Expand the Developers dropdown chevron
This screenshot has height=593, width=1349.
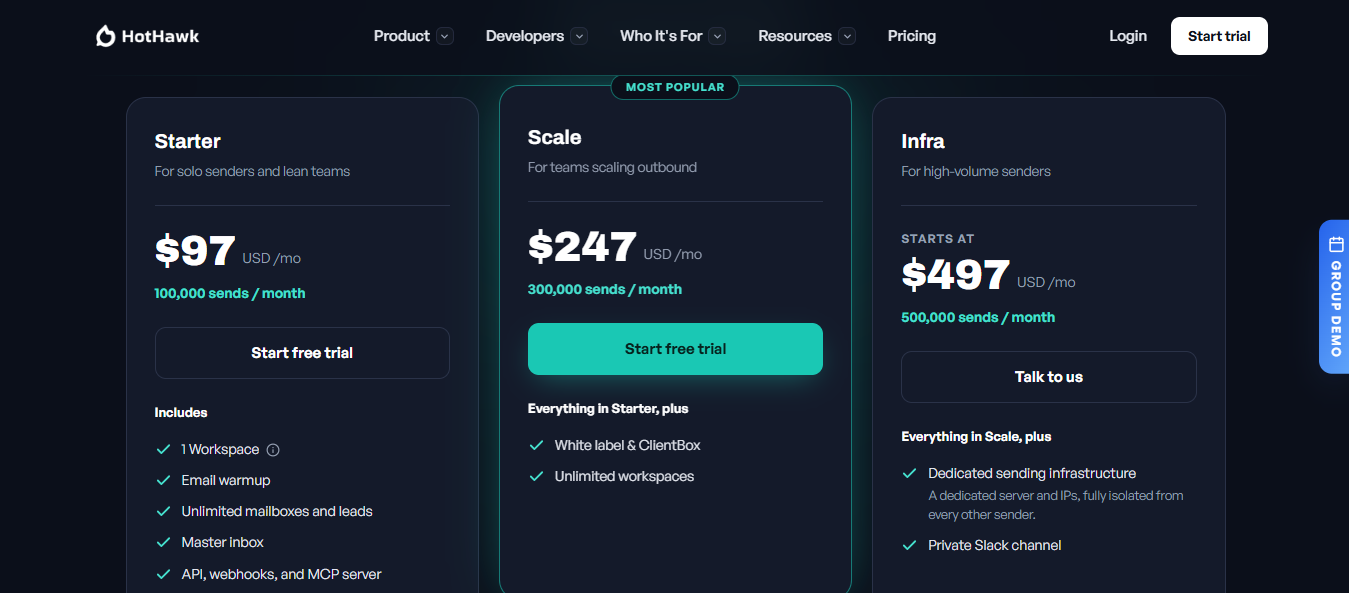pyautogui.click(x=579, y=36)
